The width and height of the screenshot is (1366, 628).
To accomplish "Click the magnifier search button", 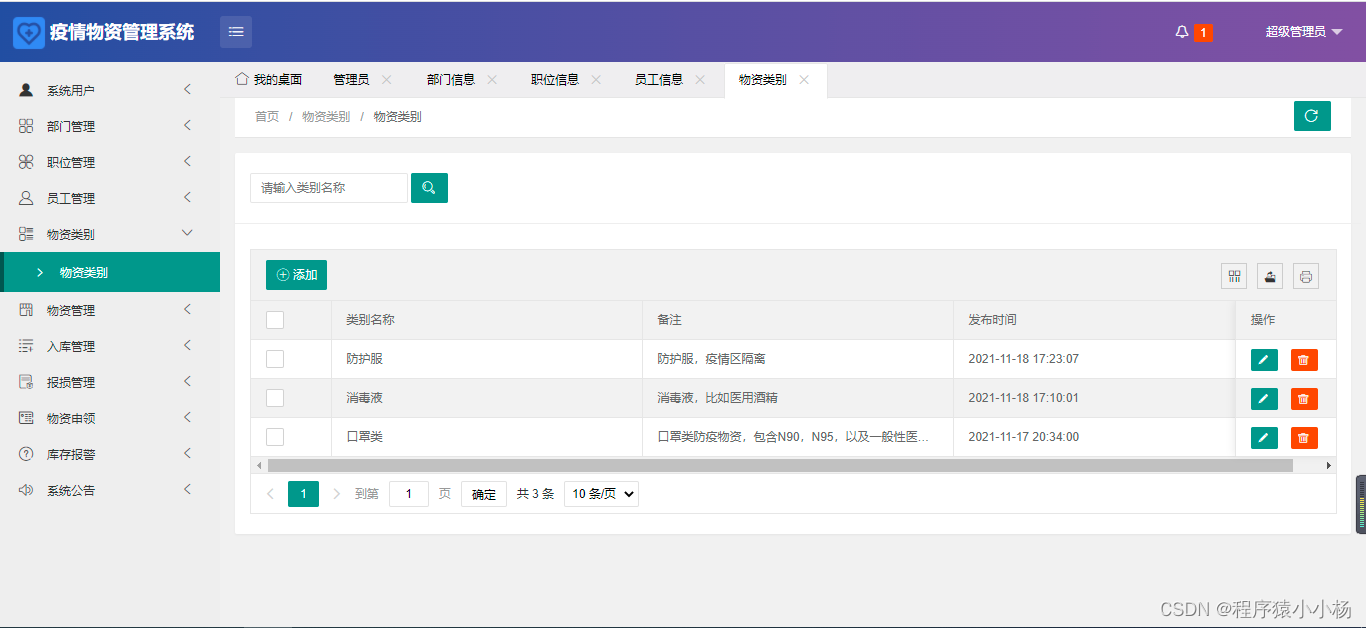I will (x=429, y=188).
